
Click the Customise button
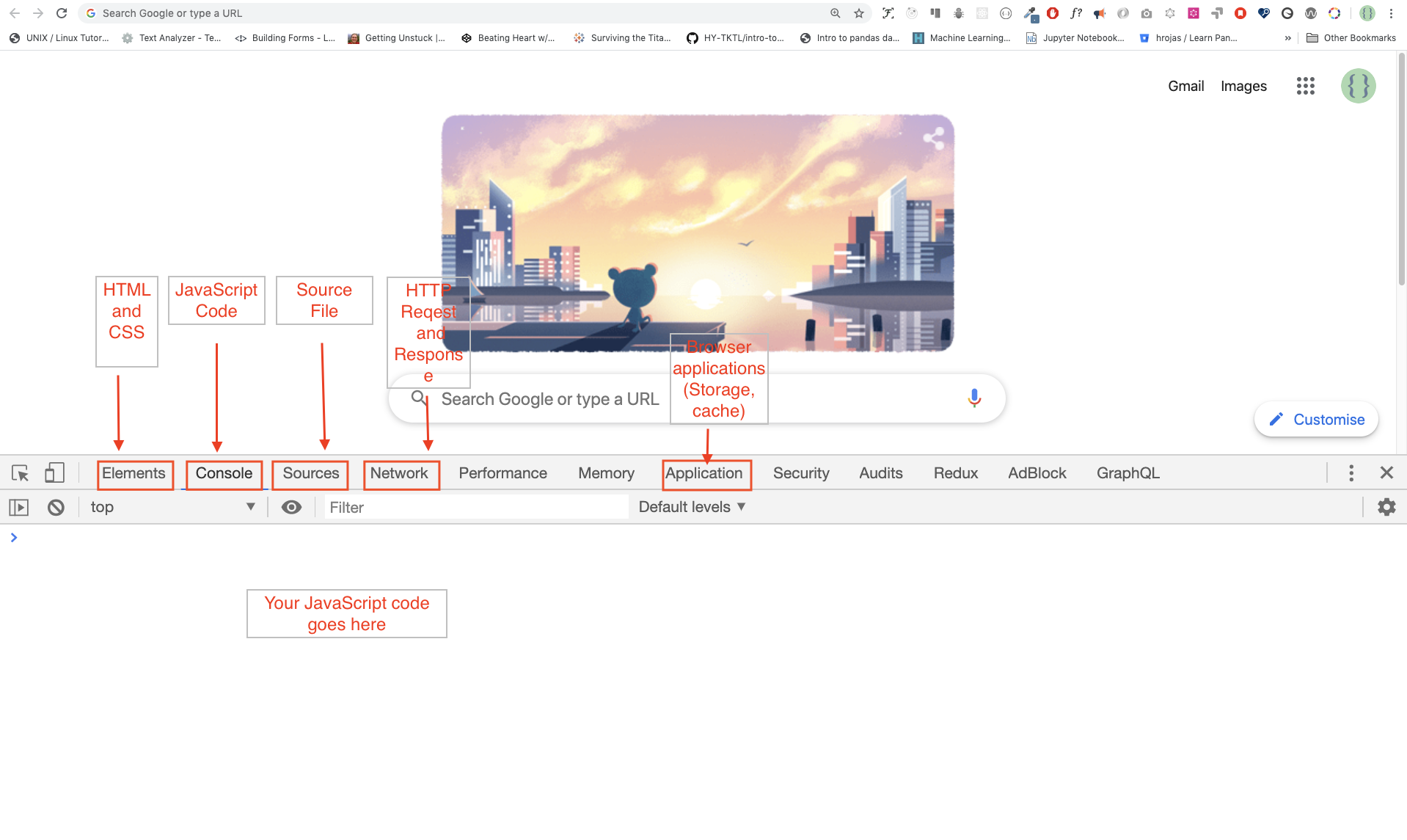[x=1317, y=420]
